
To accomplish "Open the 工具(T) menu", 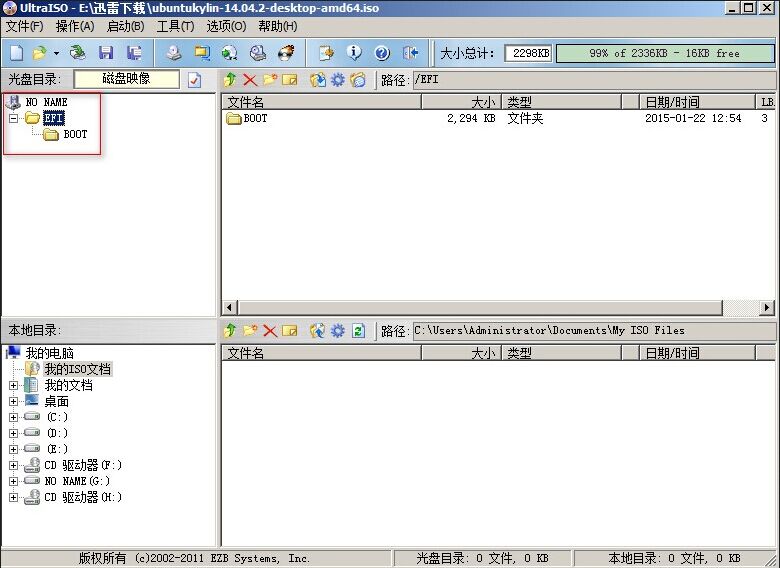I will point(175,26).
